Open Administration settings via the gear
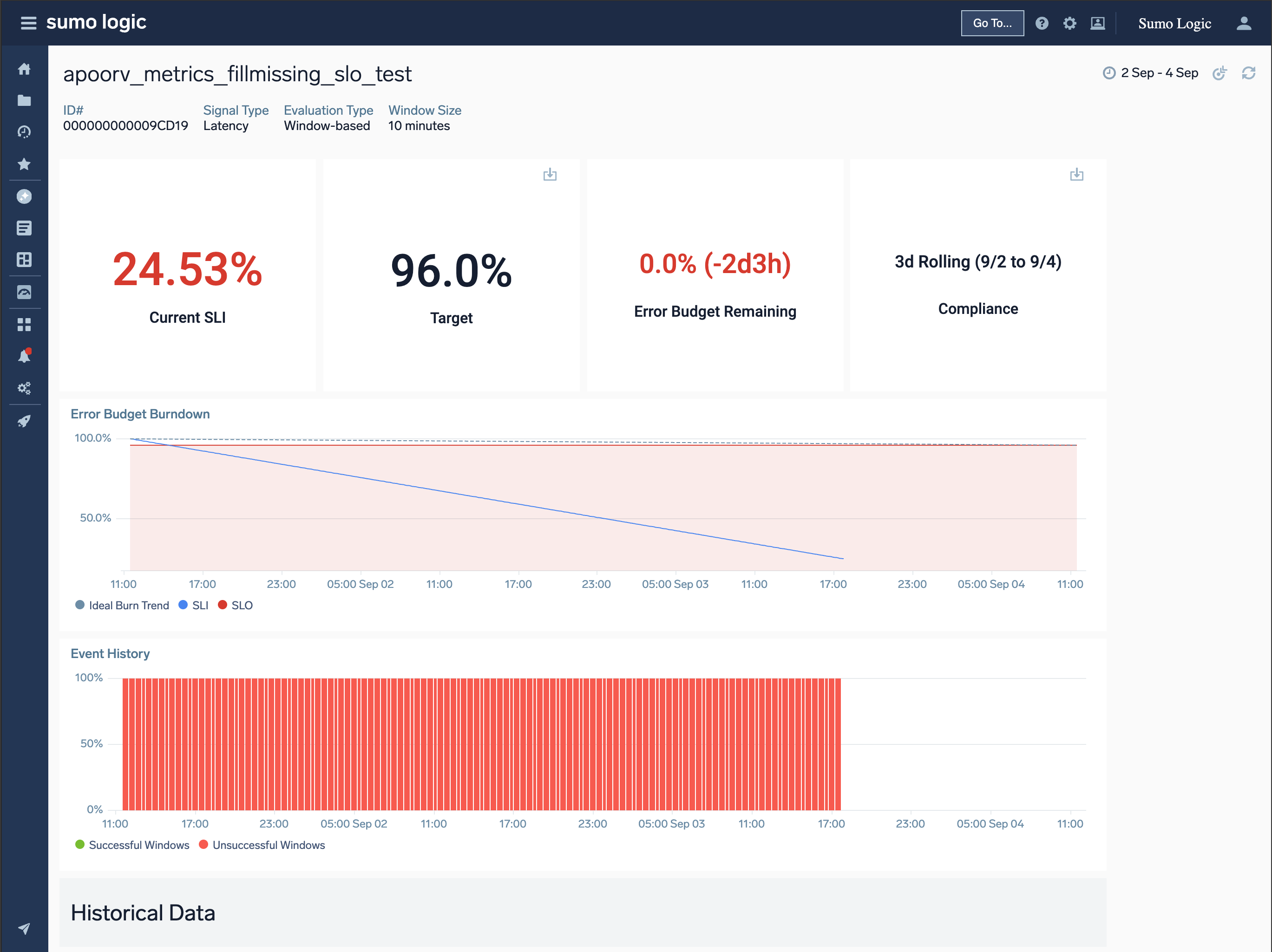Image resolution: width=1272 pixels, height=952 pixels. 1069,23
